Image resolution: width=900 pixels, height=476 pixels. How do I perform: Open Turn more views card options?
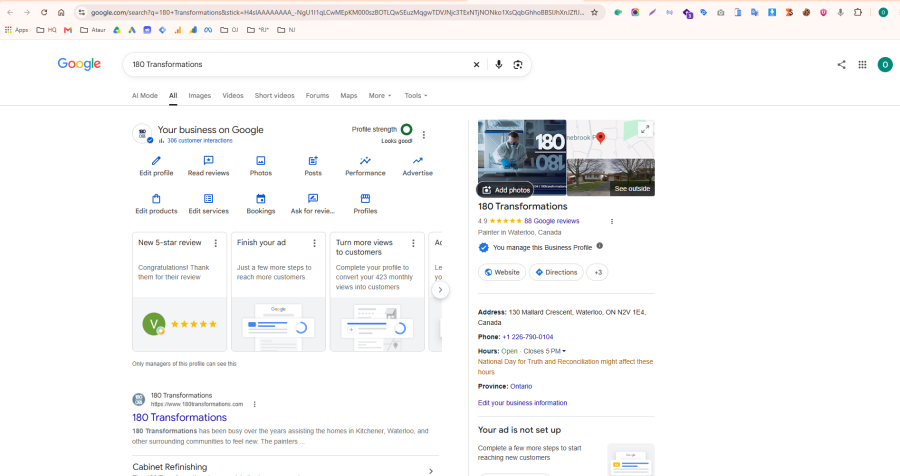(413, 243)
